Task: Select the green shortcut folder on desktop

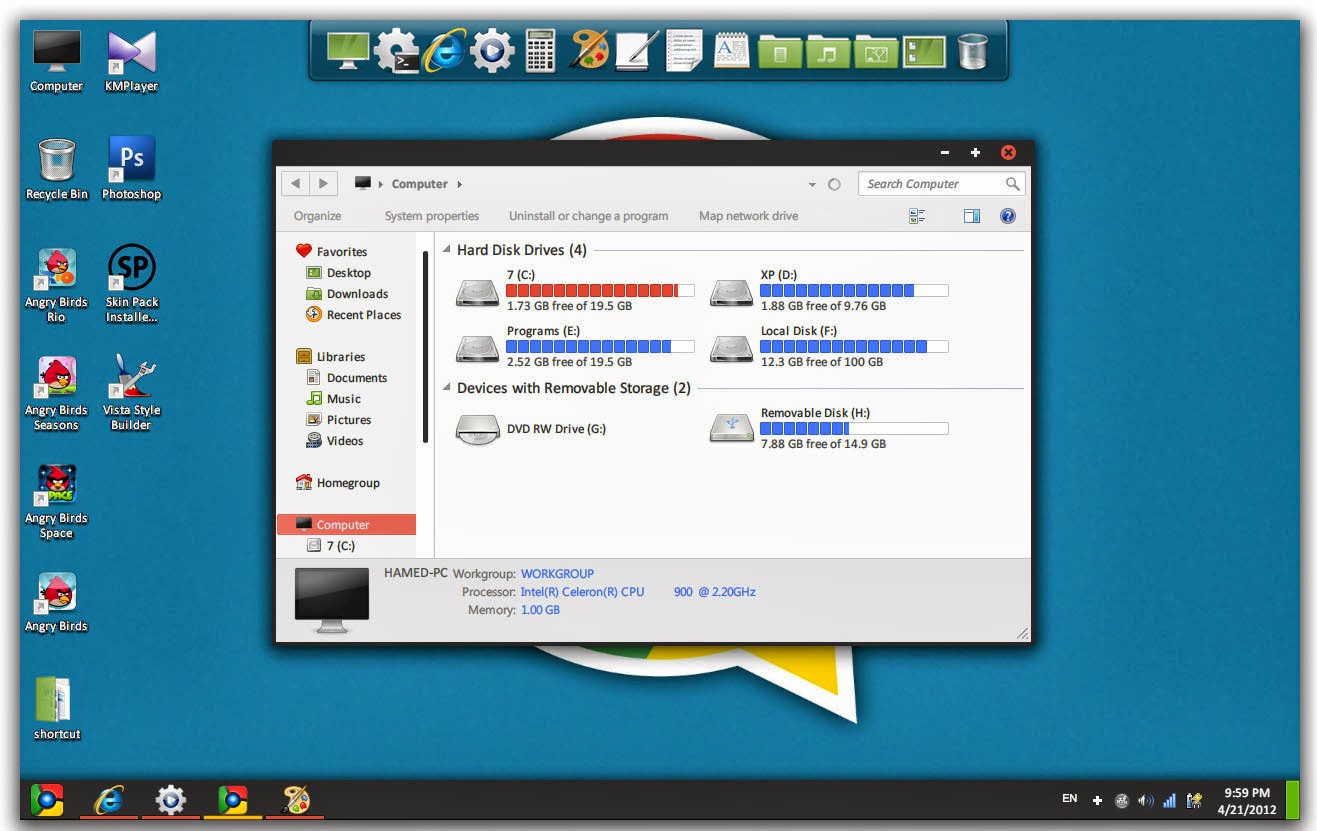Action: [56, 709]
